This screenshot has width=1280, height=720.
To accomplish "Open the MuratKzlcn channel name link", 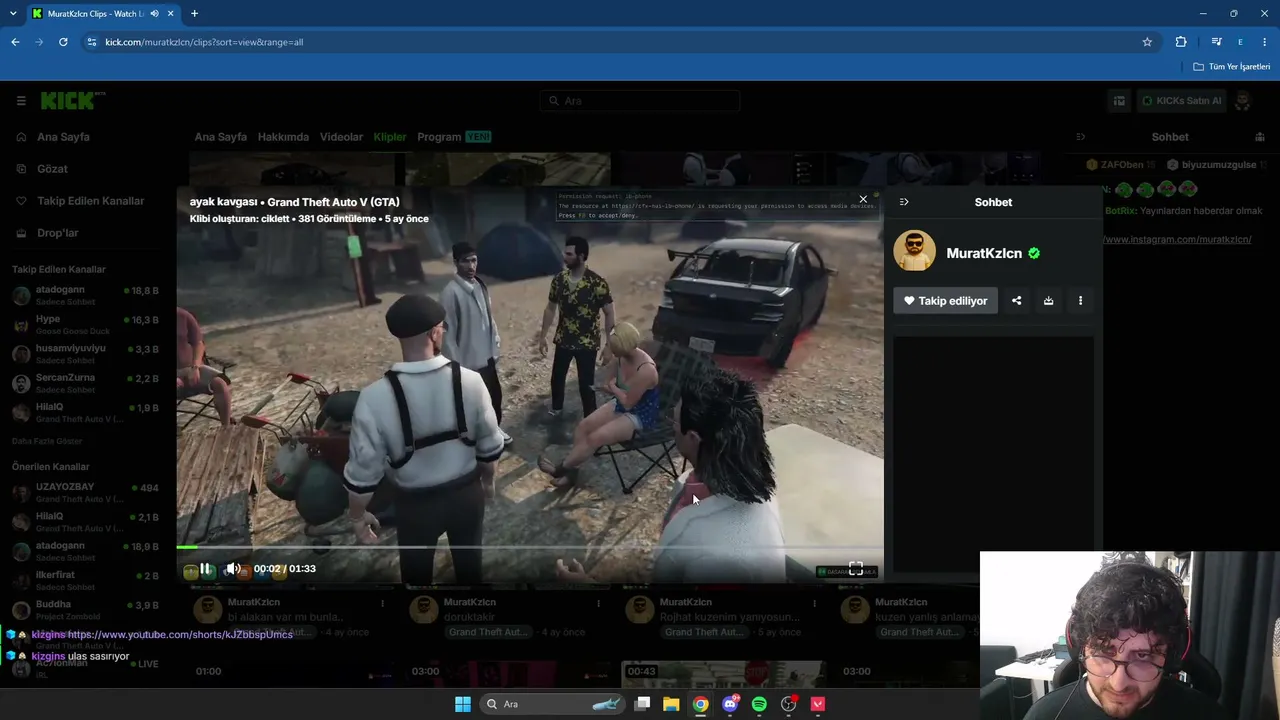I will click(984, 254).
